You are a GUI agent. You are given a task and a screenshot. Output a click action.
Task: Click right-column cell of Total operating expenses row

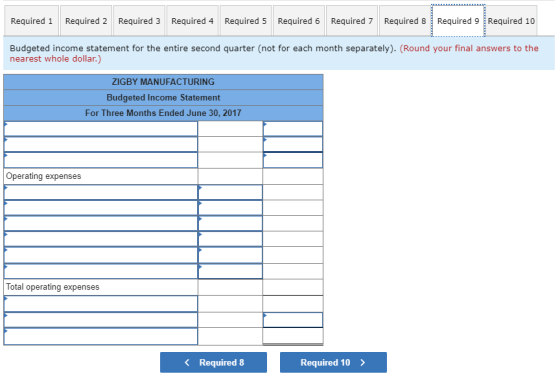293,287
